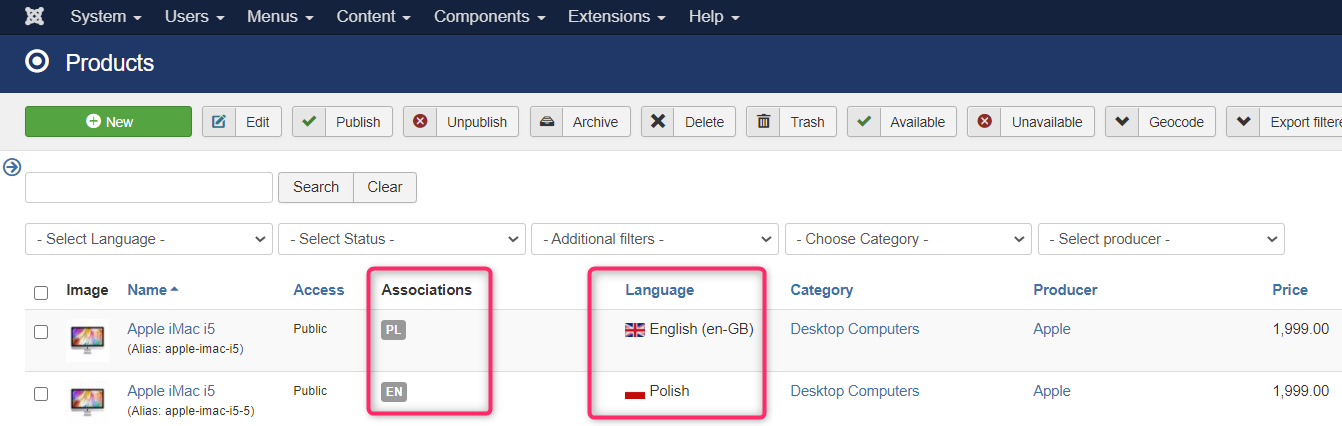
Task: Open the Extensions menu
Action: pos(617,17)
